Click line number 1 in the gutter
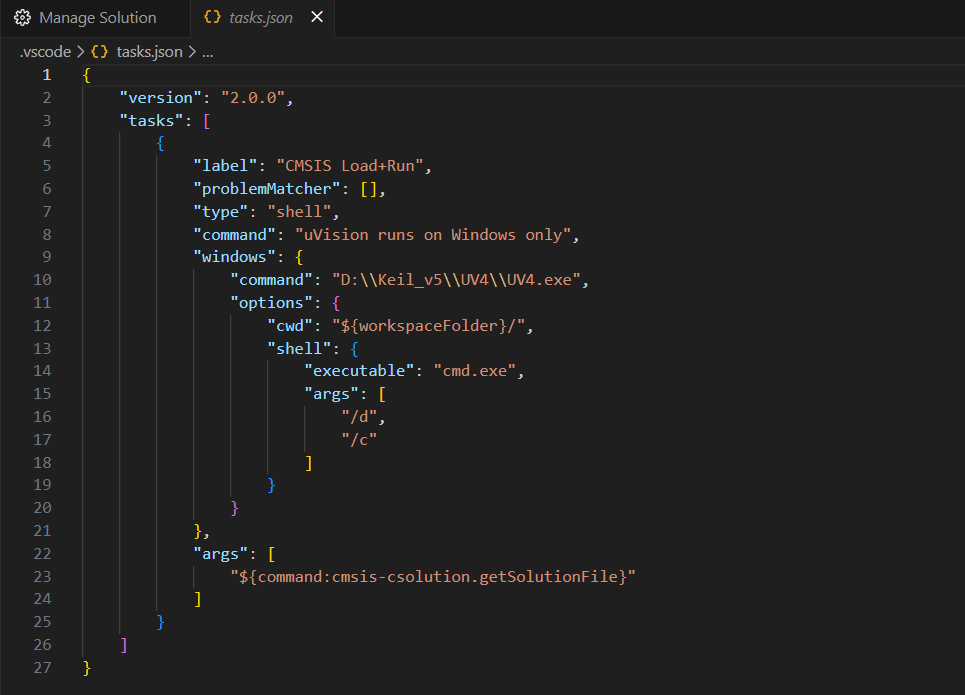This screenshot has height=695, width=965. click(45, 75)
